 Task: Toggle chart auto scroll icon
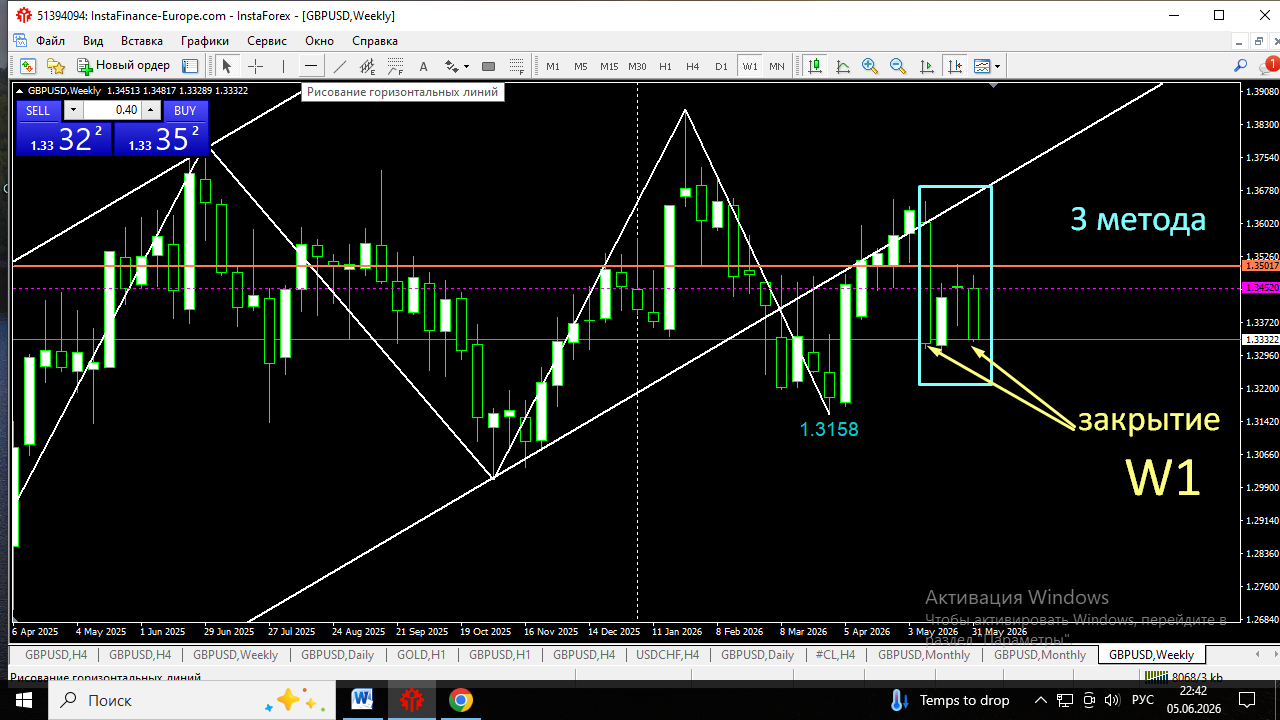pyautogui.click(x=927, y=66)
